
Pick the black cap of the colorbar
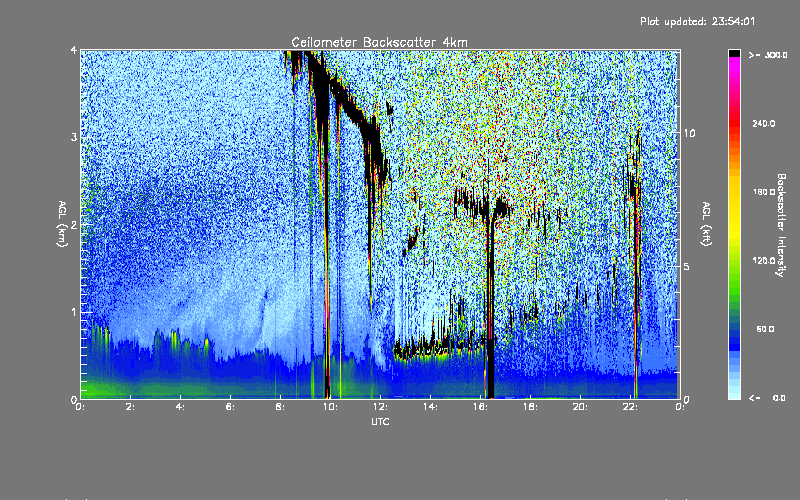(734, 53)
